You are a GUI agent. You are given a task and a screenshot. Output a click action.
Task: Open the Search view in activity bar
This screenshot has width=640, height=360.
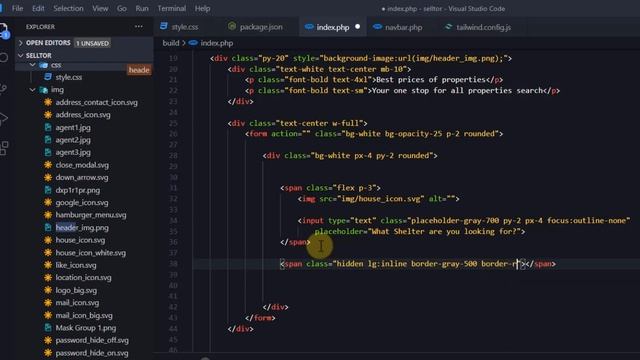click(x=4, y=58)
